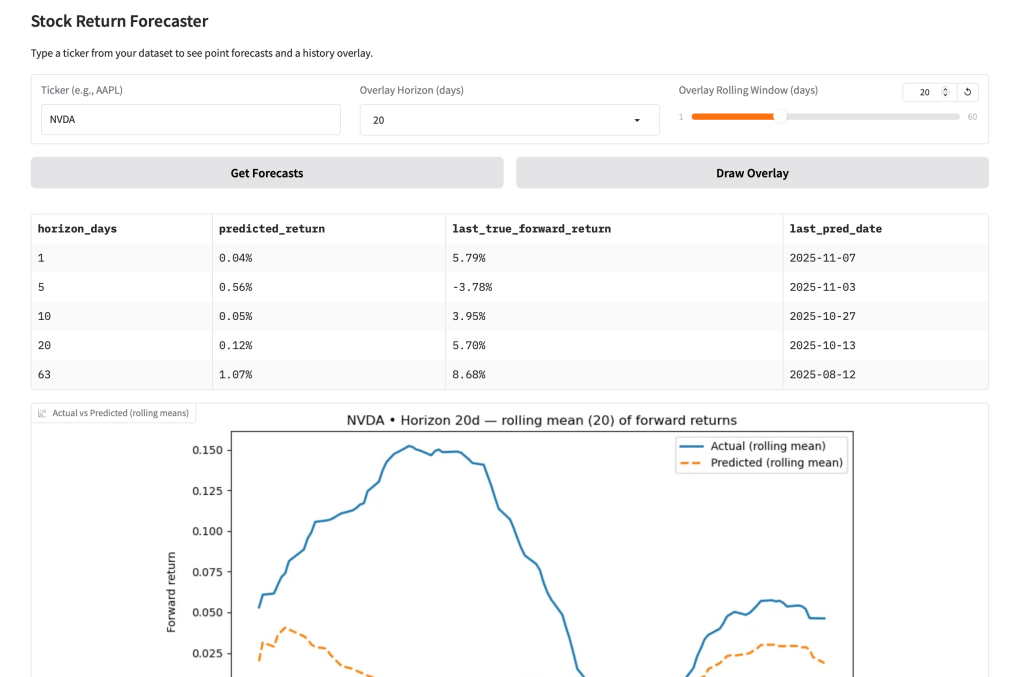Image resolution: width=1023 pixels, height=677 pixels.
Task: Click the last_true_forward_return column header
Action: coord(531,229)
